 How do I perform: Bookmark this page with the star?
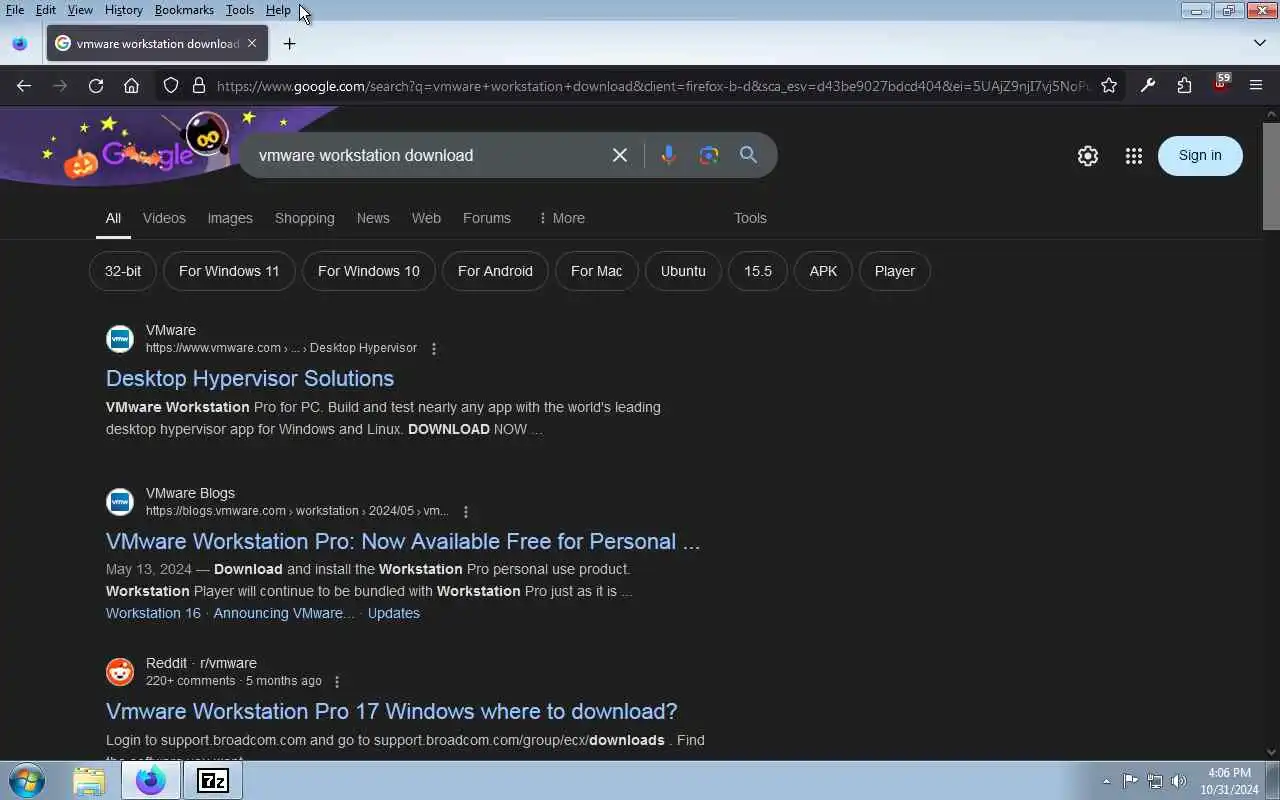pos(1109,86)
